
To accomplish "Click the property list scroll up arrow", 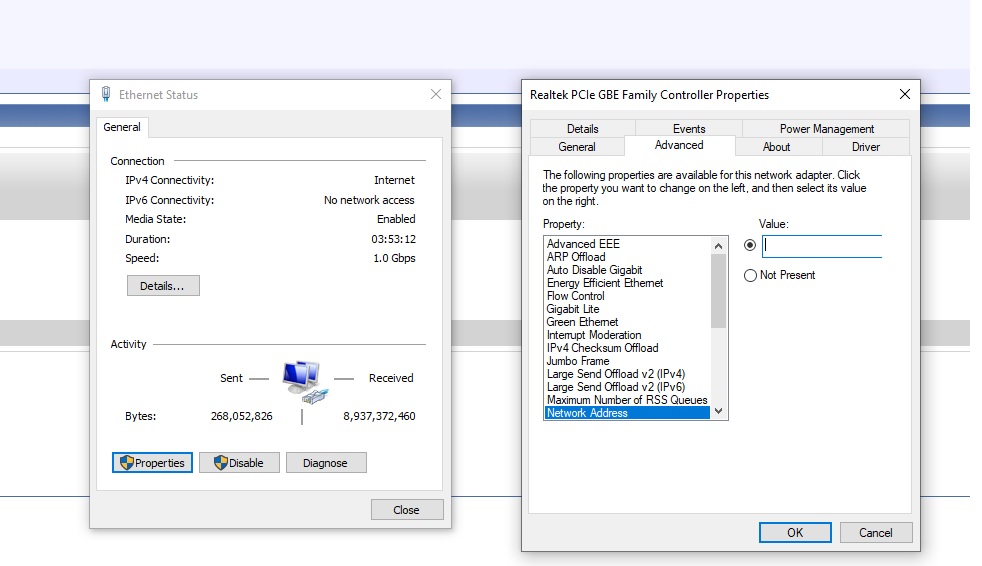I will click(718, 246).
